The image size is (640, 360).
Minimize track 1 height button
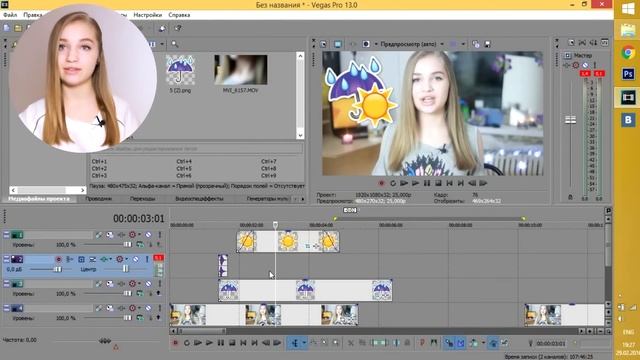[6, 235]
